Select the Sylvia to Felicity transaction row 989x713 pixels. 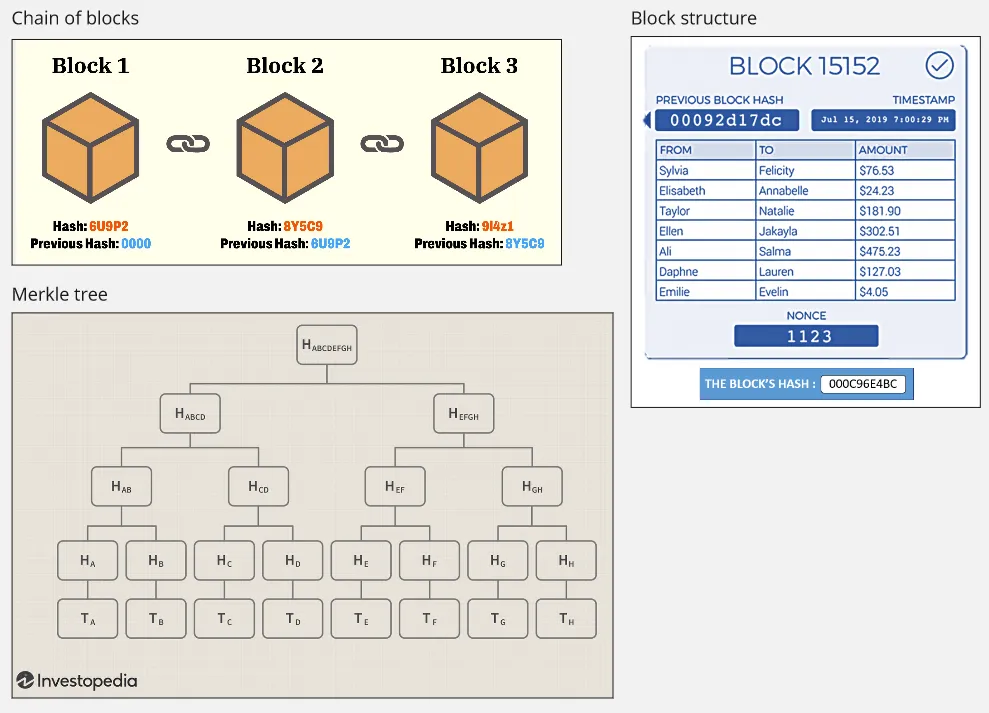[805, 169]
